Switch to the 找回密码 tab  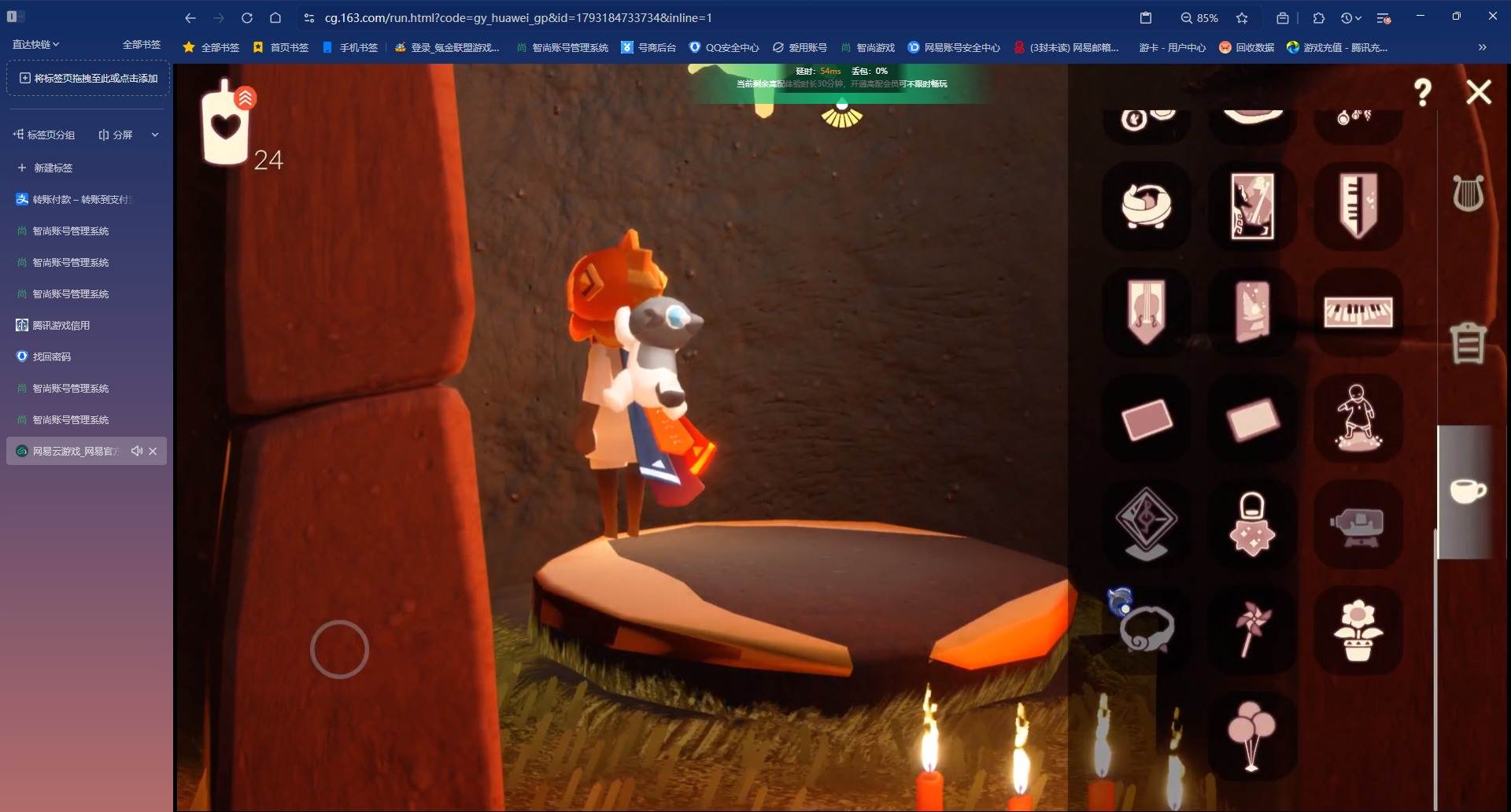point(87,356)
